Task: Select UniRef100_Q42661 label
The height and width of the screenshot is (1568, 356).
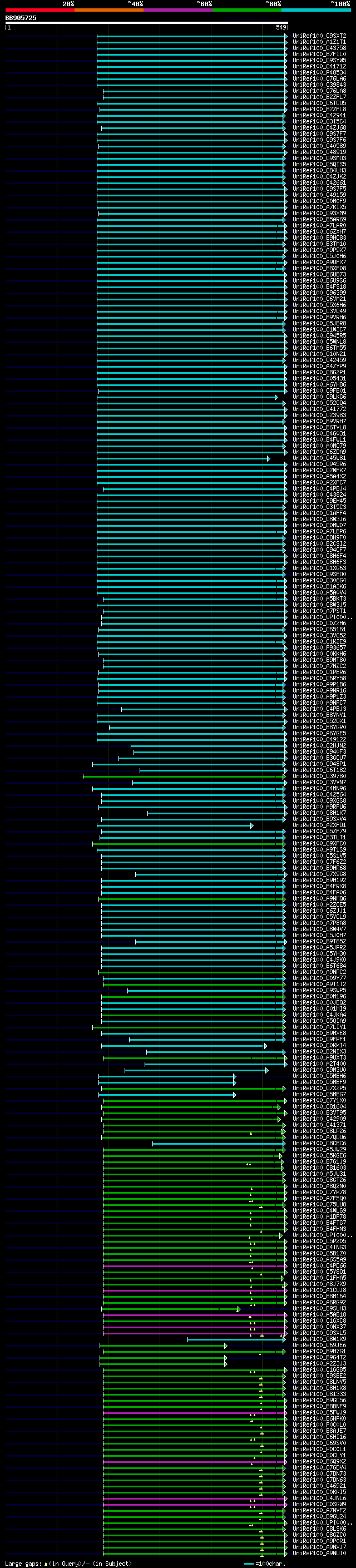Action: coord(319,182)
